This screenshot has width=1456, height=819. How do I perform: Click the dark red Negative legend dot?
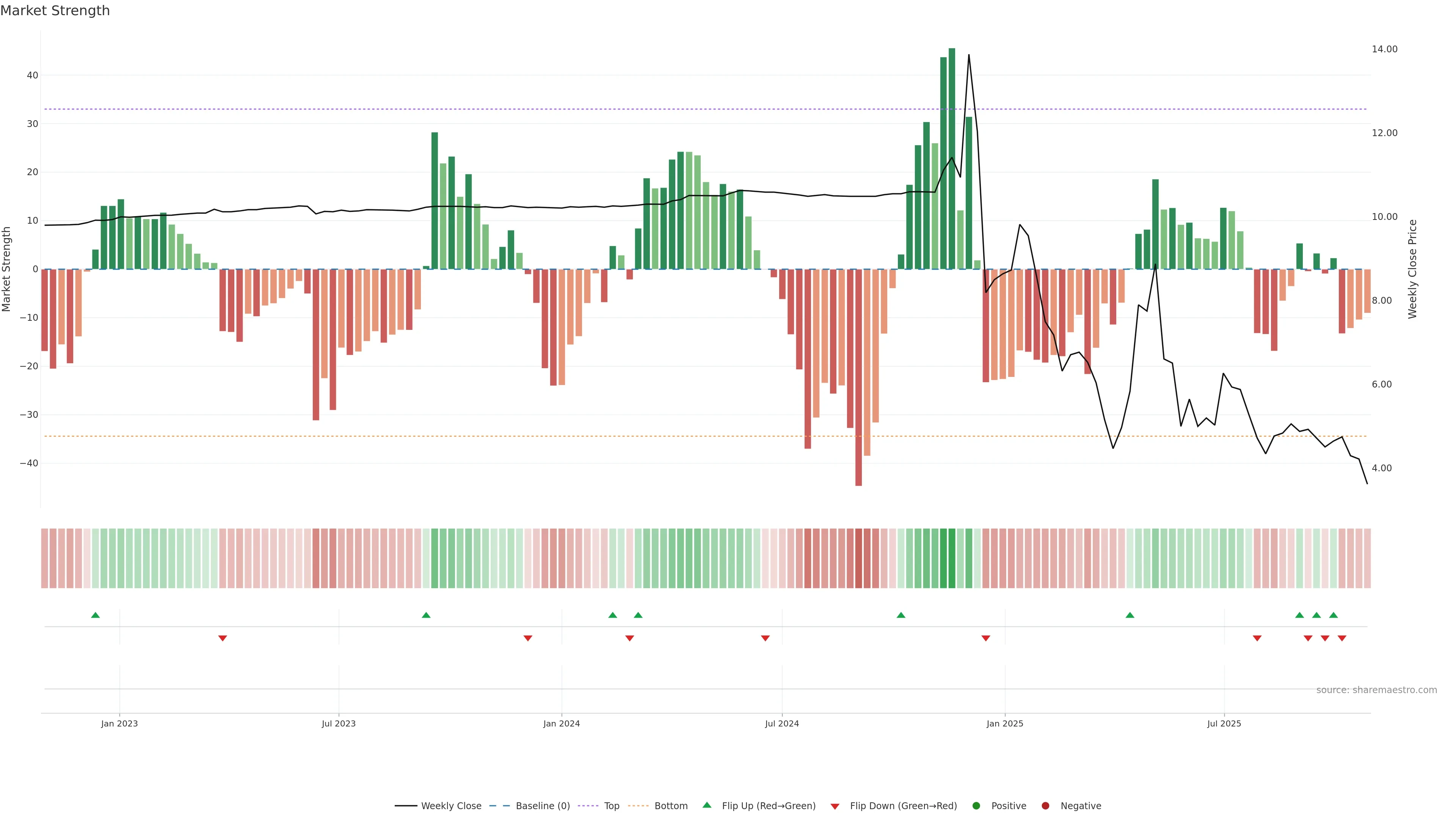[1045, 805]
